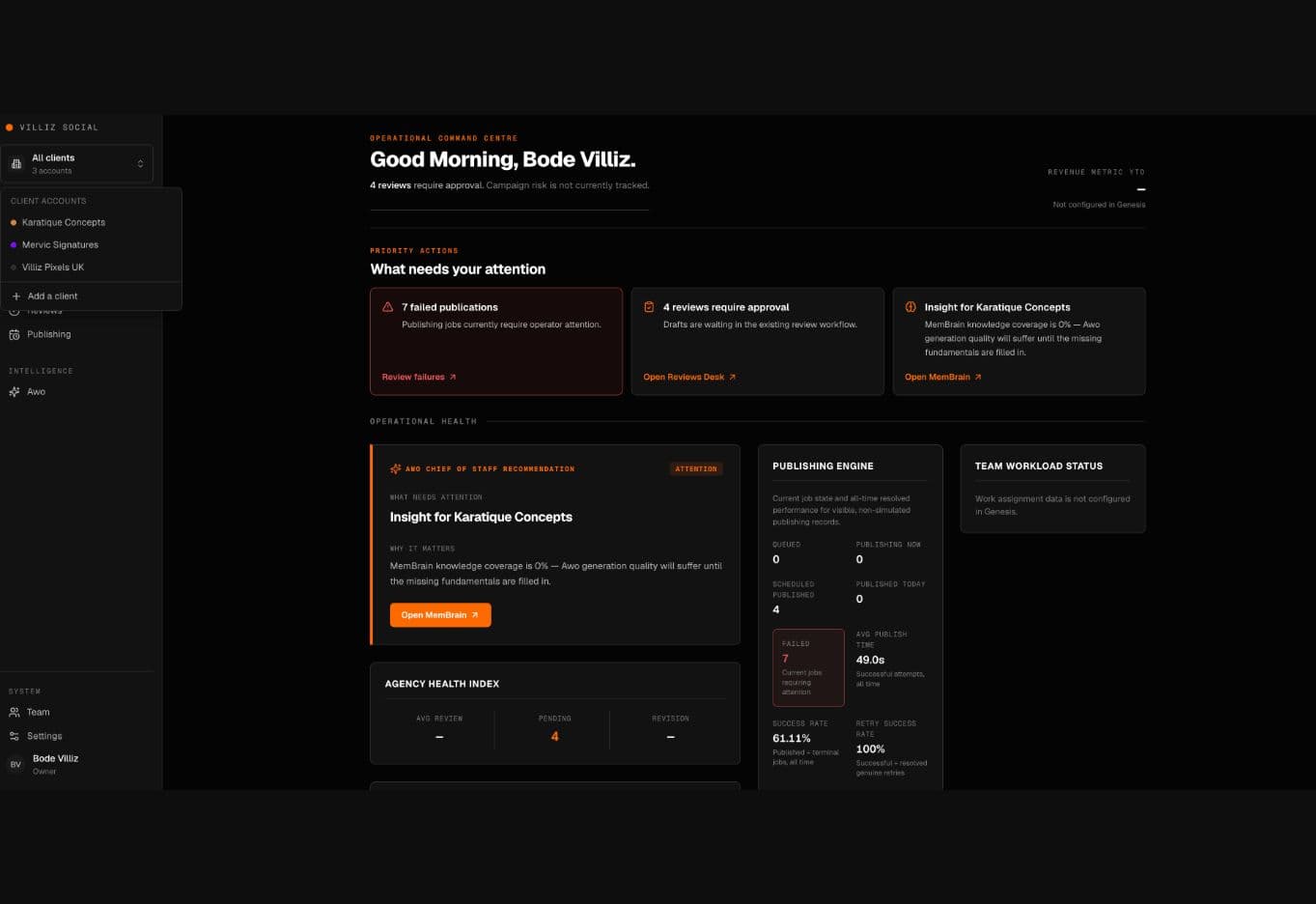Click the Avg publish time 49.0s value

[870, 660]
